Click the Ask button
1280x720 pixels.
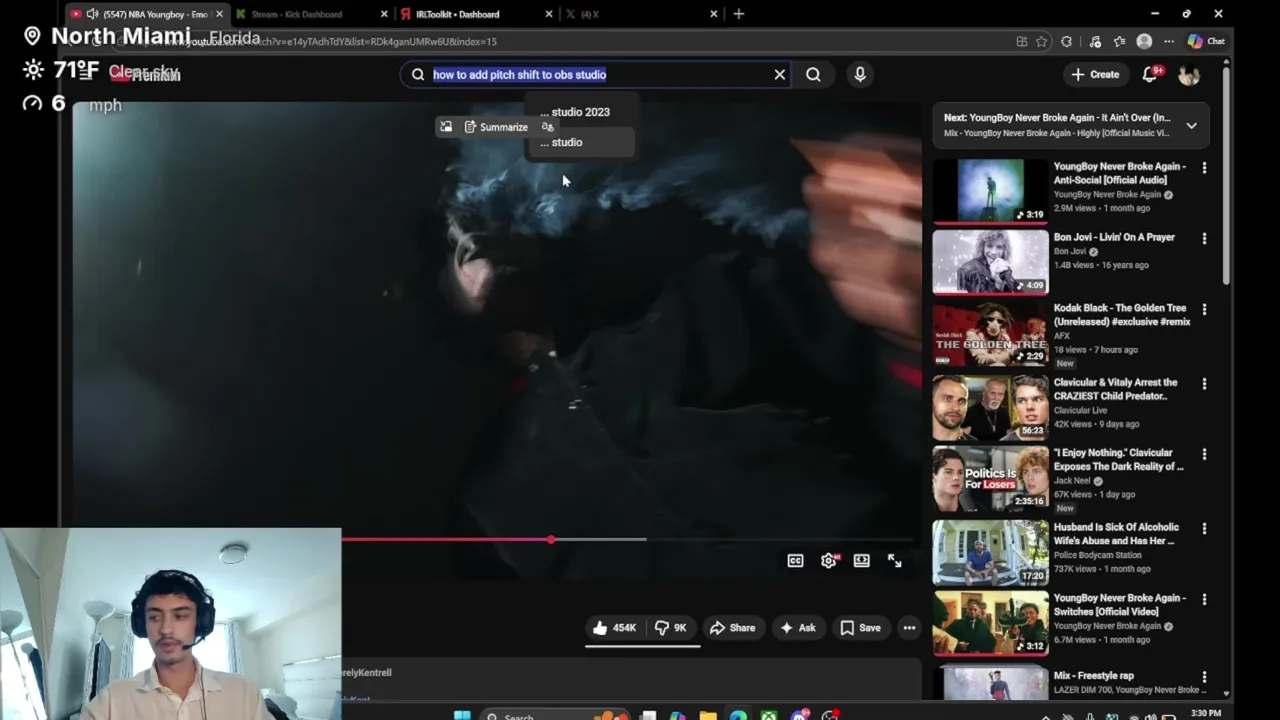pos(797,628)
